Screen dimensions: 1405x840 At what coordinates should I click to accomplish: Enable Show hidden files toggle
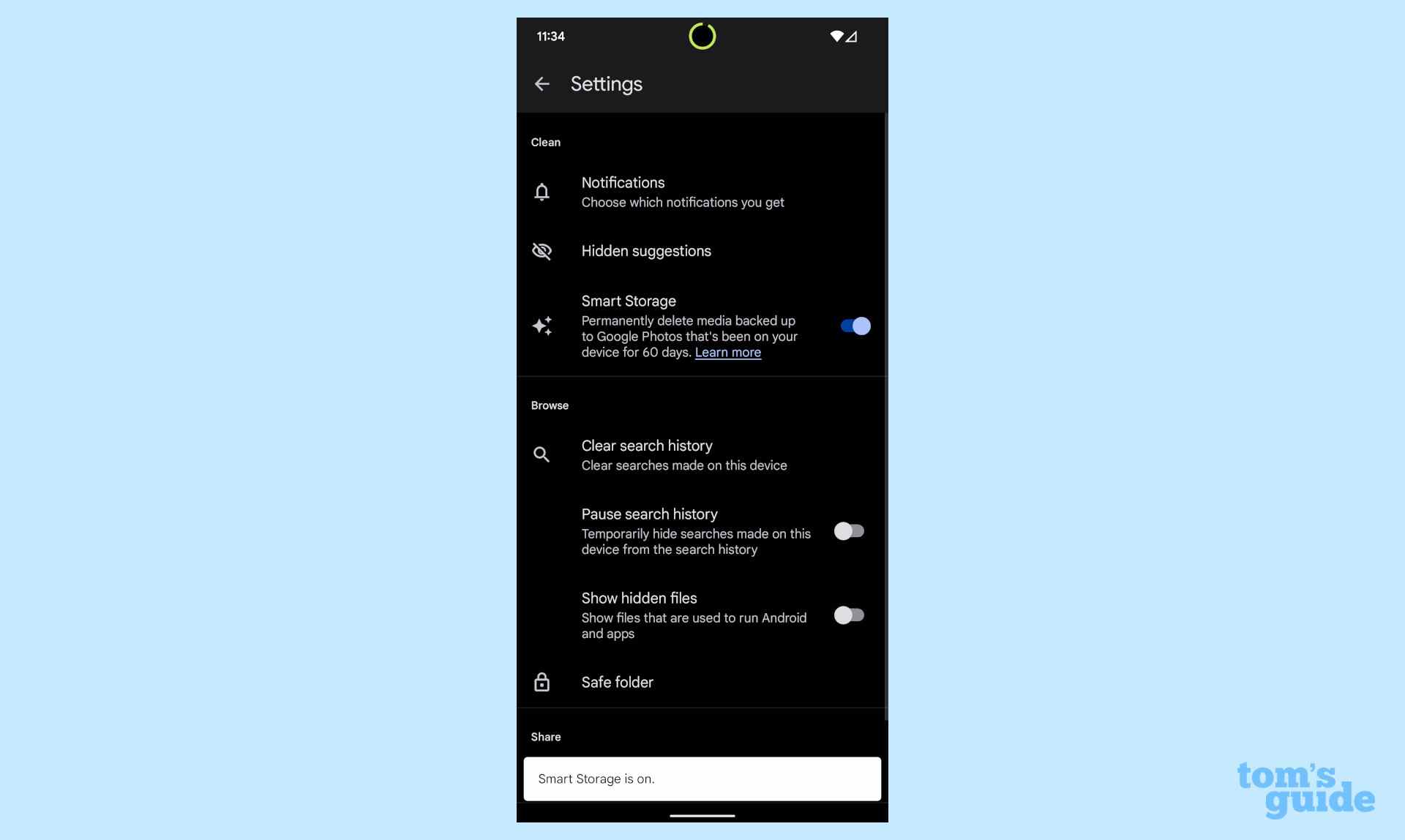tap(848, 615)
